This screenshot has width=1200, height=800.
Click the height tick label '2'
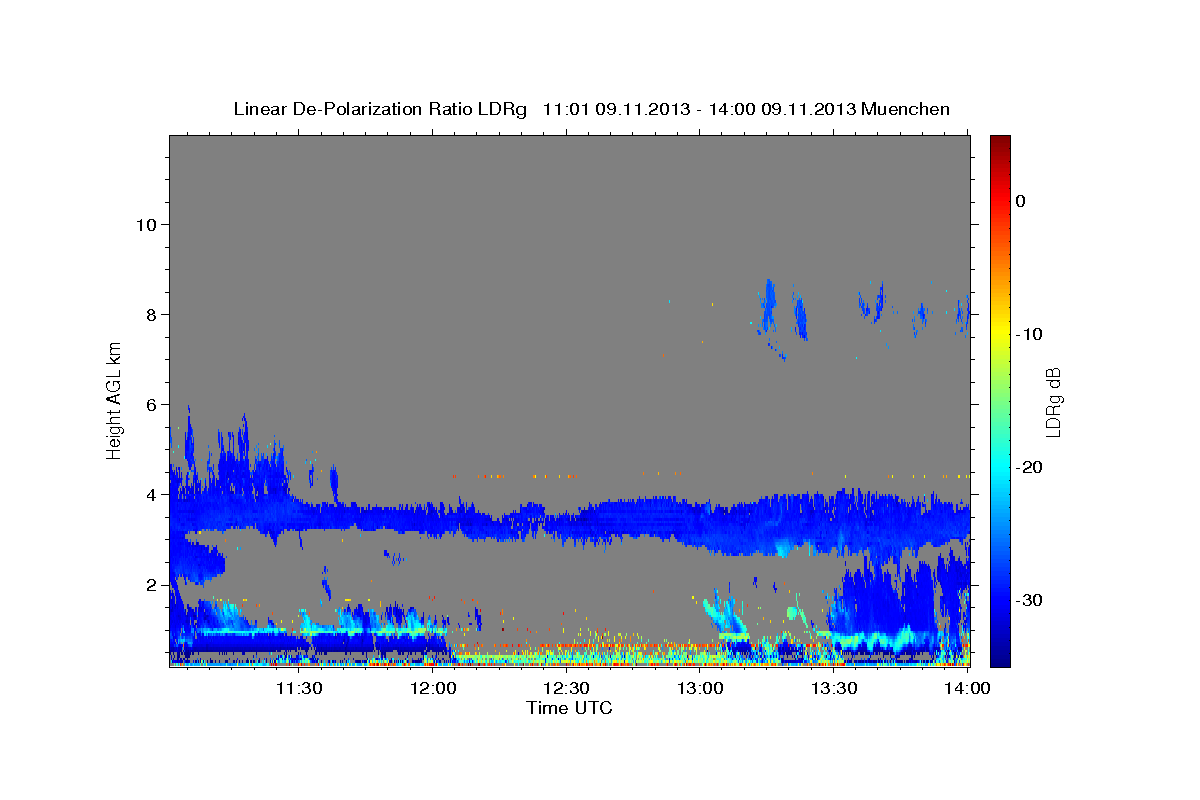[x=151, y=585]
